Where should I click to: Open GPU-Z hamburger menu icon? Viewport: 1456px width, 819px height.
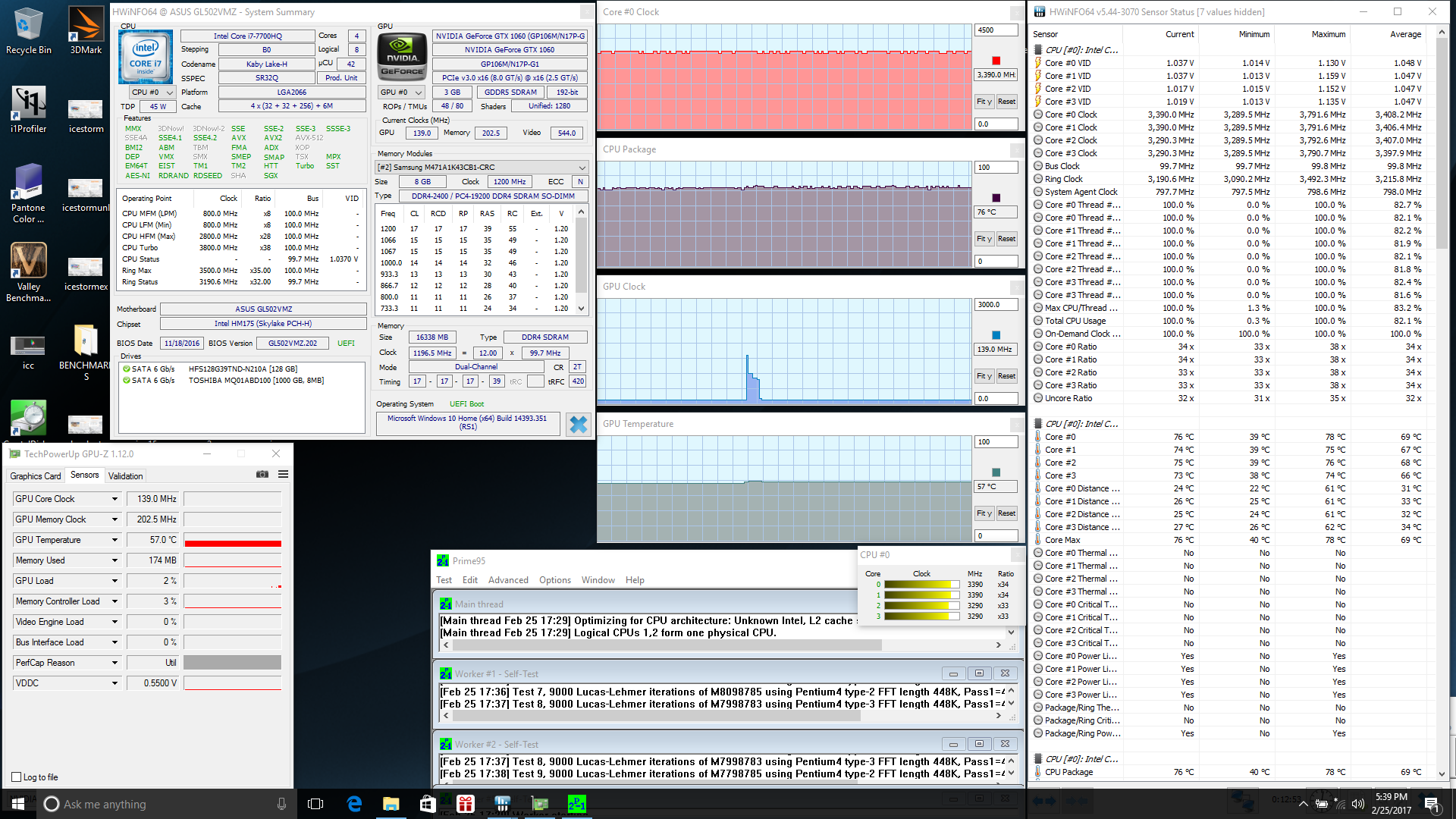(283, 475)
